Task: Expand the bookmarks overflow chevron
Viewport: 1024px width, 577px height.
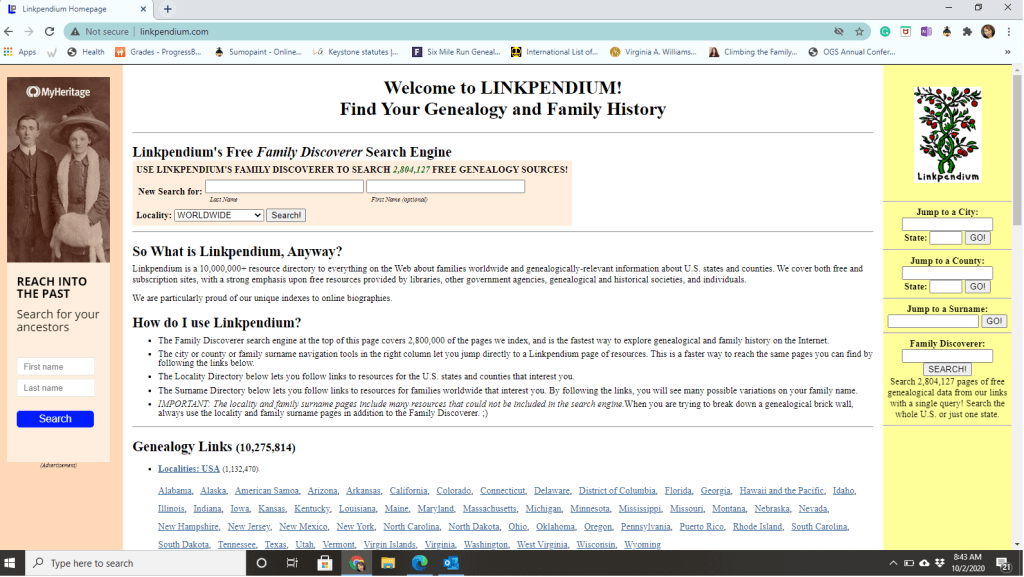Action: coord(1009,52)
